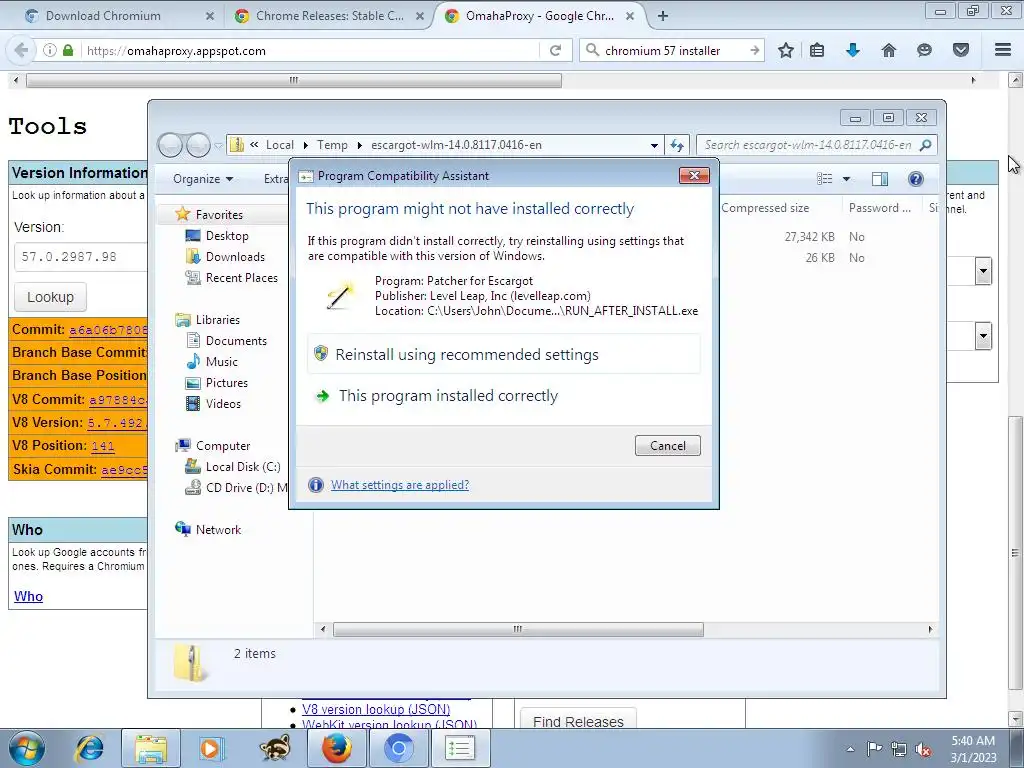
Task: Bookmark this page with the star icon
Action: [786, 50]
